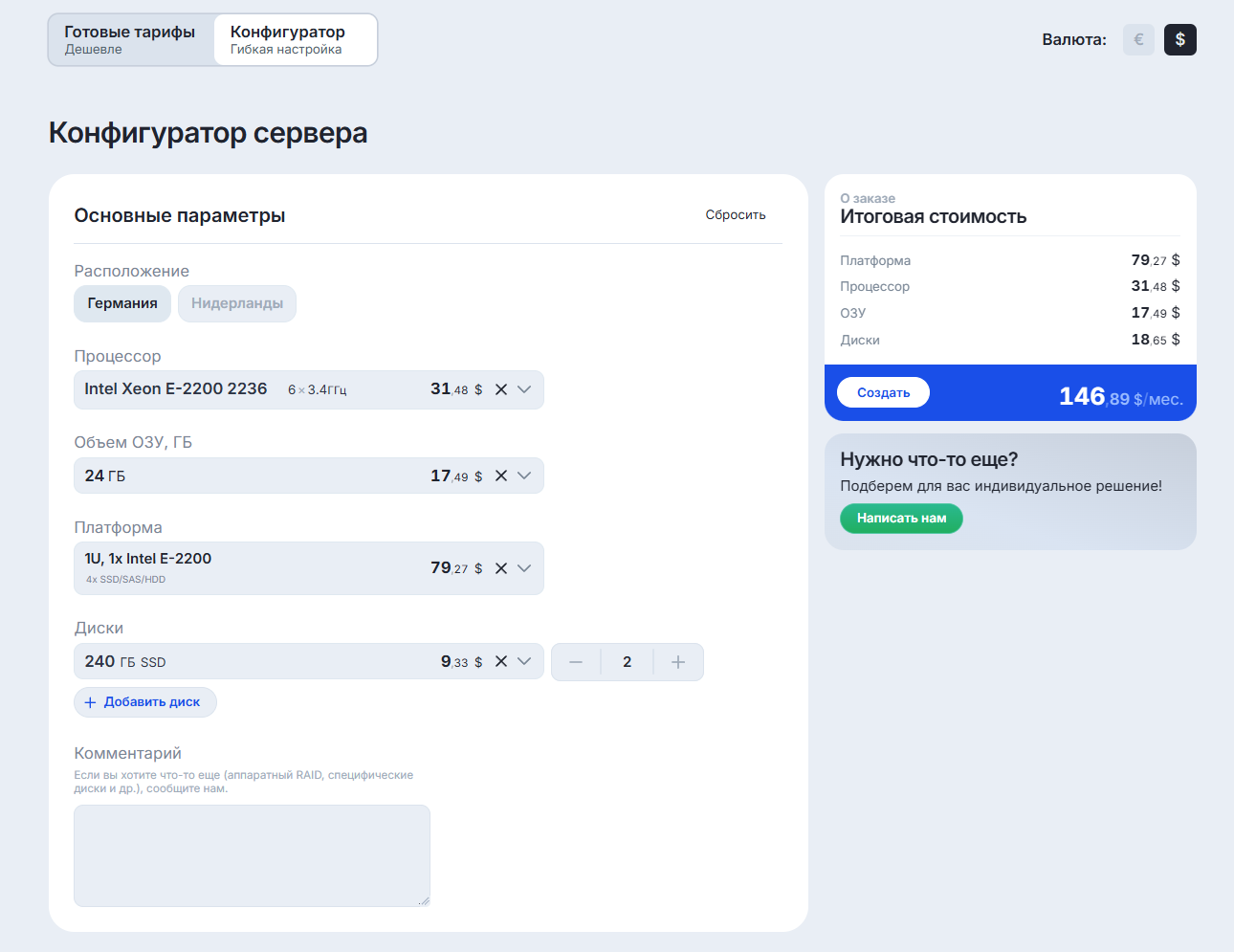
Task: Switch currency to dollar
Action: point(1179,39)
